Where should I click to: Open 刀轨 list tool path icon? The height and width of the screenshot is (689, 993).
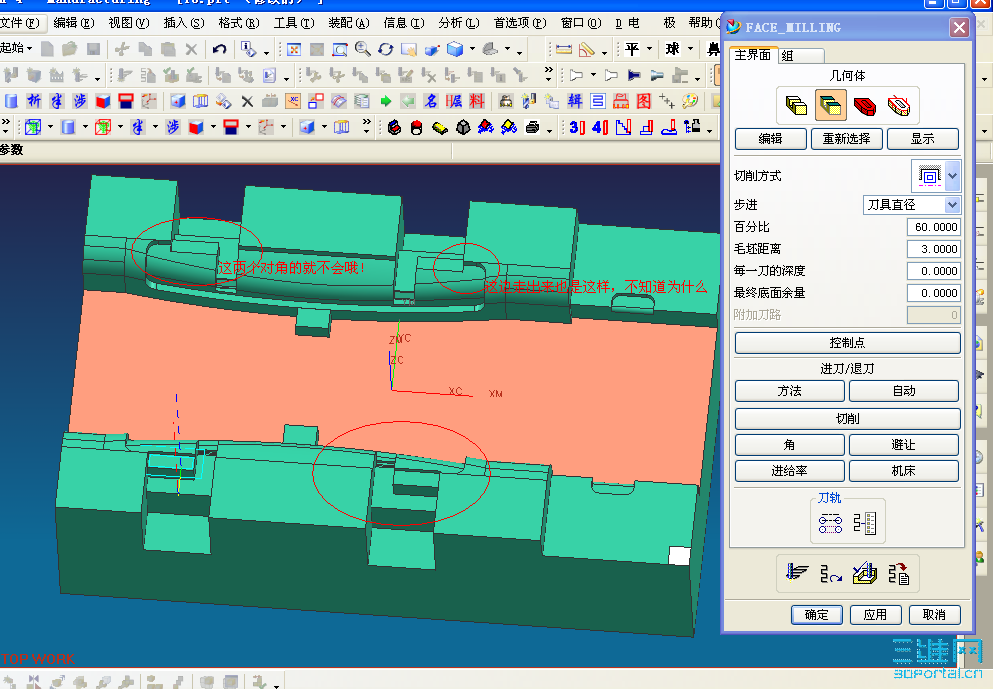point(865,523)
